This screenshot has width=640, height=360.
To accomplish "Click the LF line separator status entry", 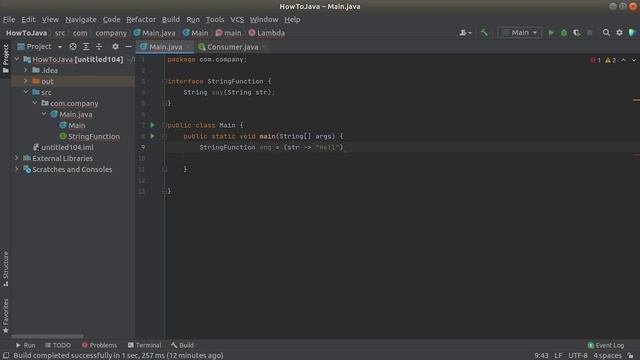I will [x=558, y=356].
